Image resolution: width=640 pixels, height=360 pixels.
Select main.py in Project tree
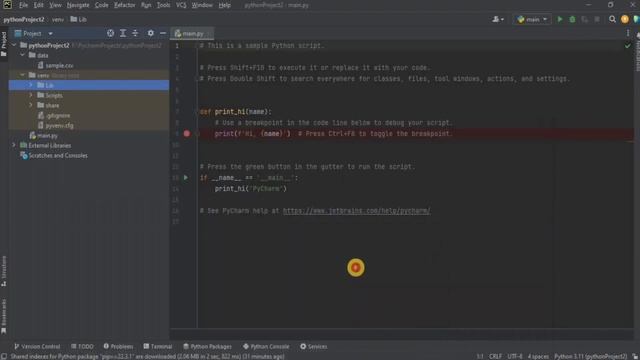47,136
